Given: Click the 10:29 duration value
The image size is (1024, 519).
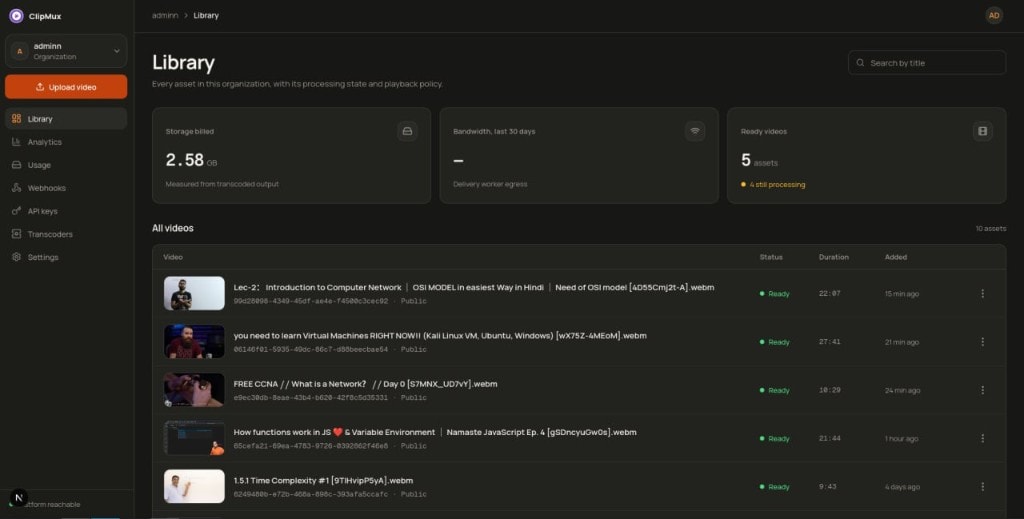Looking at the screenshot, I should coord(829,390).
